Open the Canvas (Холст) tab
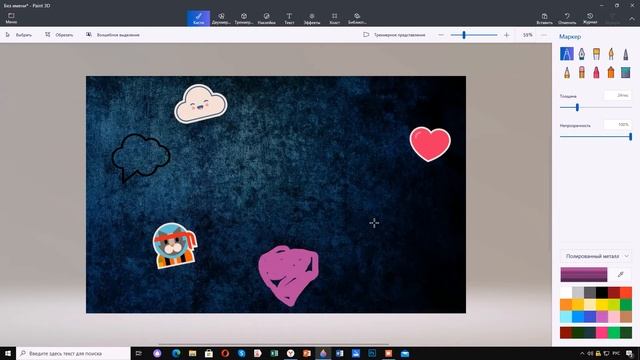Viewport: 640px width, 360px height. (334, 18)
